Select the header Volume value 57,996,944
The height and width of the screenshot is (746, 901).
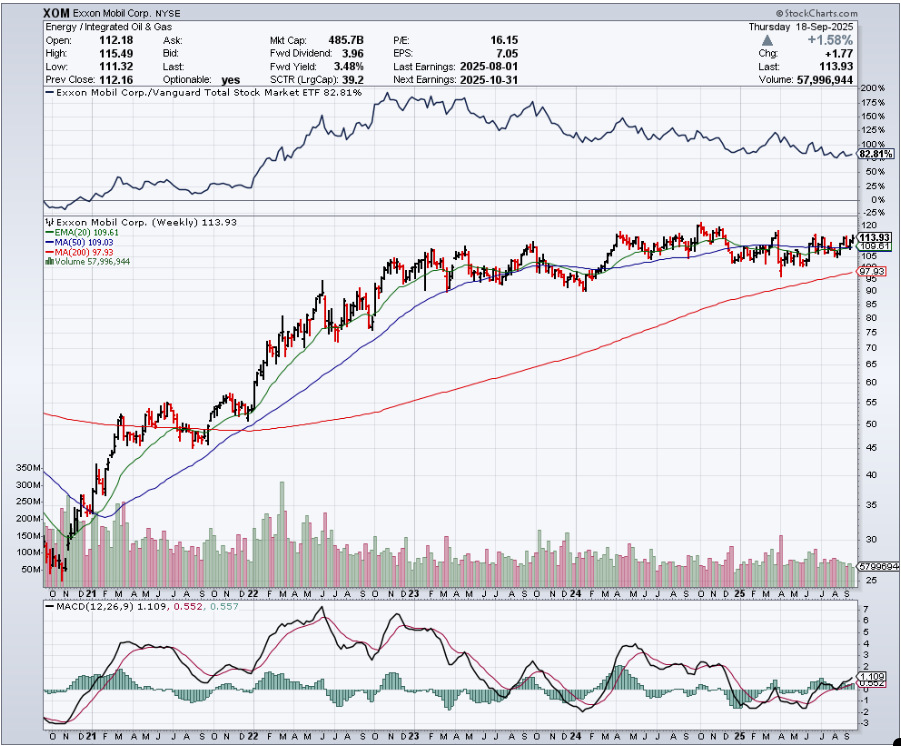tap(825, 80)
